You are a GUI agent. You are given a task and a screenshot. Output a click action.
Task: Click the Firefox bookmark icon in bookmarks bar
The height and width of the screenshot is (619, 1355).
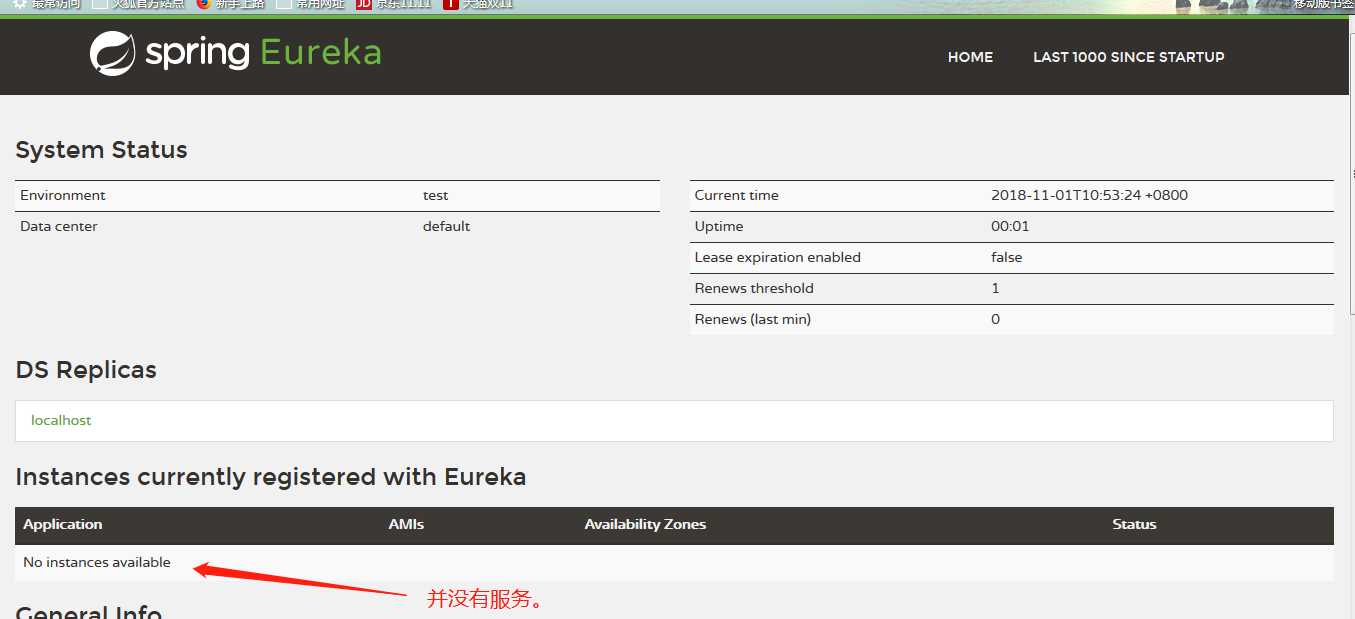(x=204, y=4)
